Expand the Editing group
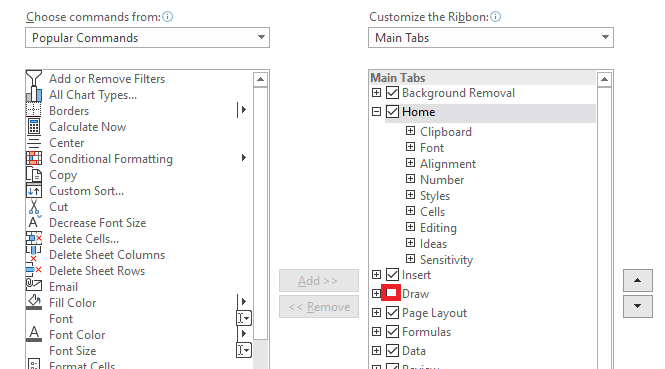This screenshot has height=369, width=665. (x=410, y=227)
